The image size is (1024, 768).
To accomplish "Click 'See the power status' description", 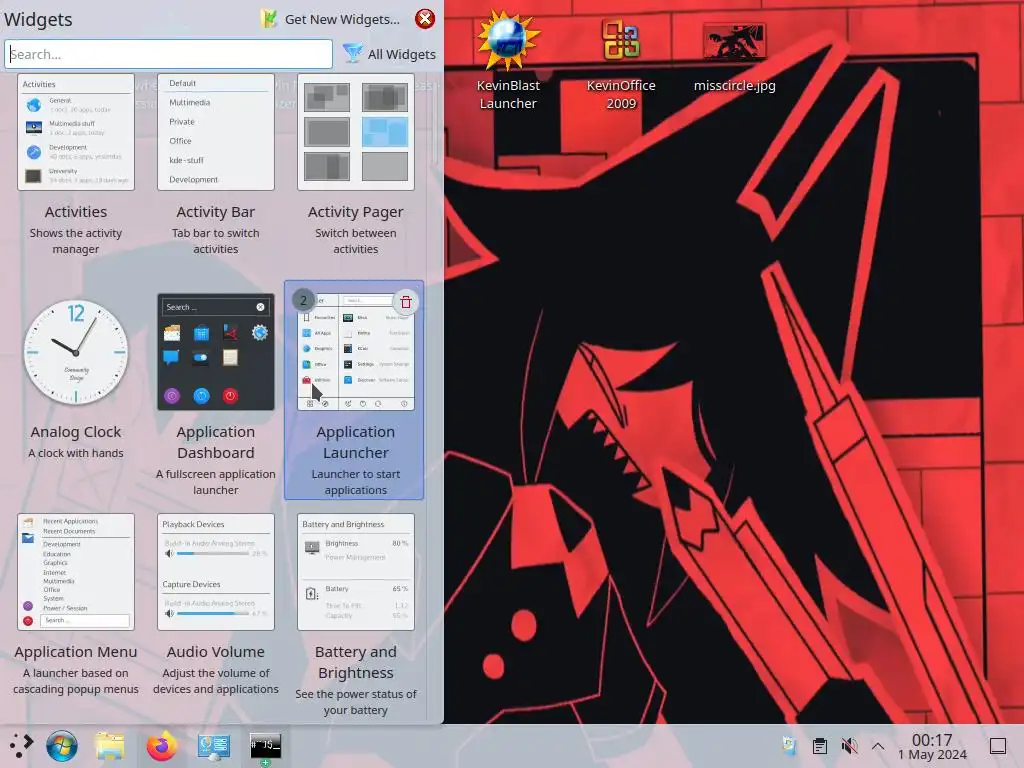I will tap(356, 702).
